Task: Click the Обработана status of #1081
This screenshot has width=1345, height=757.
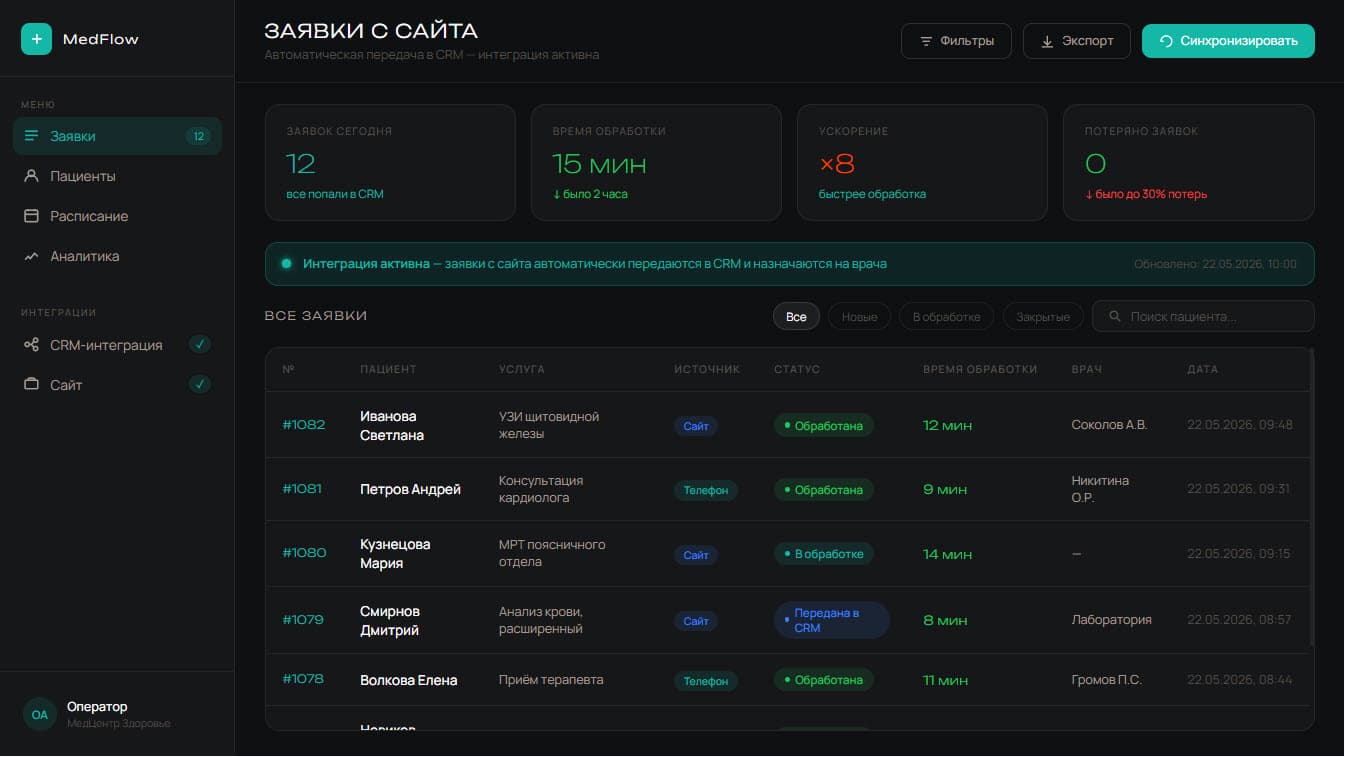Action: (x=824, y=490)
